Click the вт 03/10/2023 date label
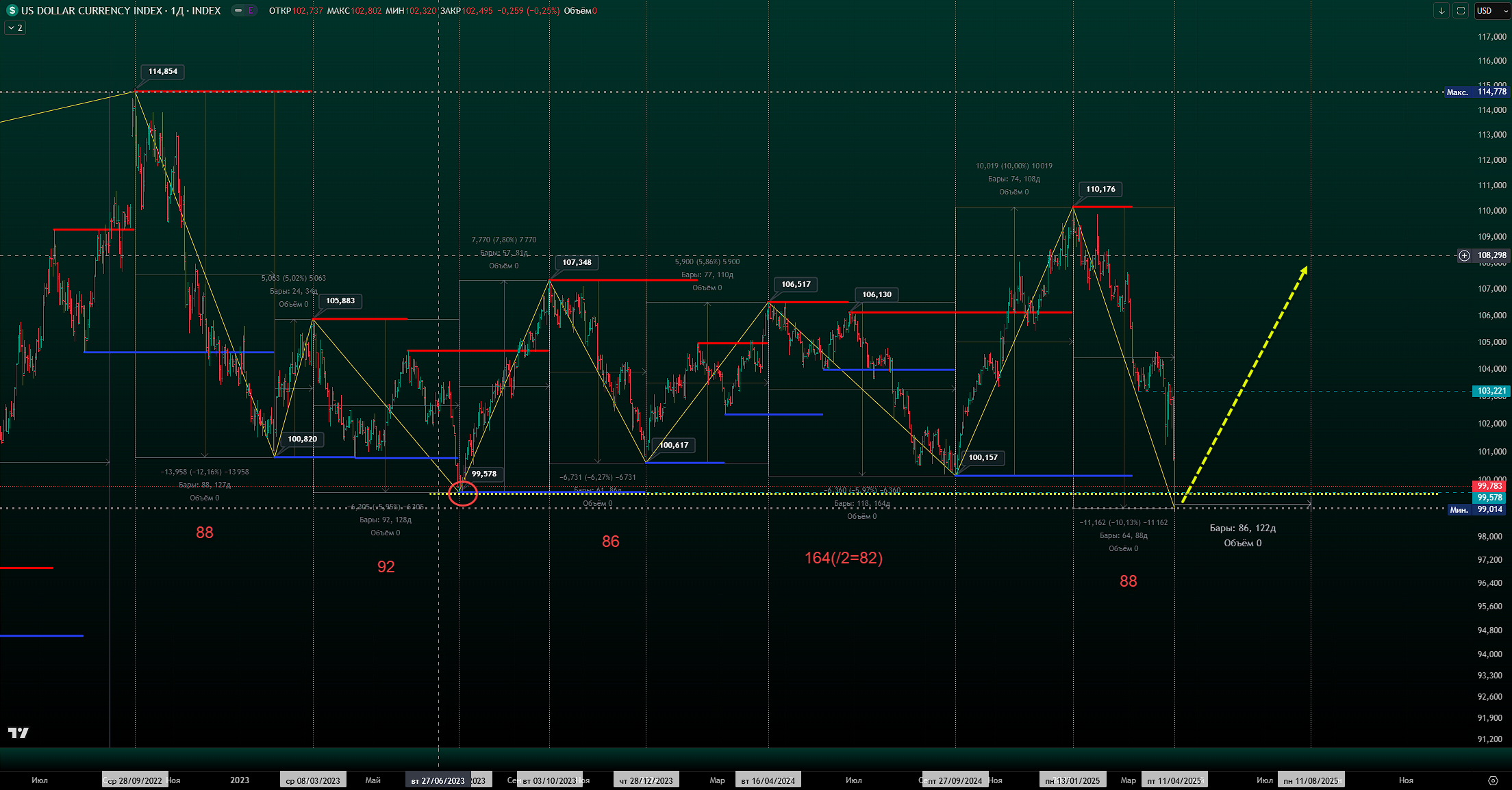This screenshot has width=1512, height=790. [x=550, y=780]
